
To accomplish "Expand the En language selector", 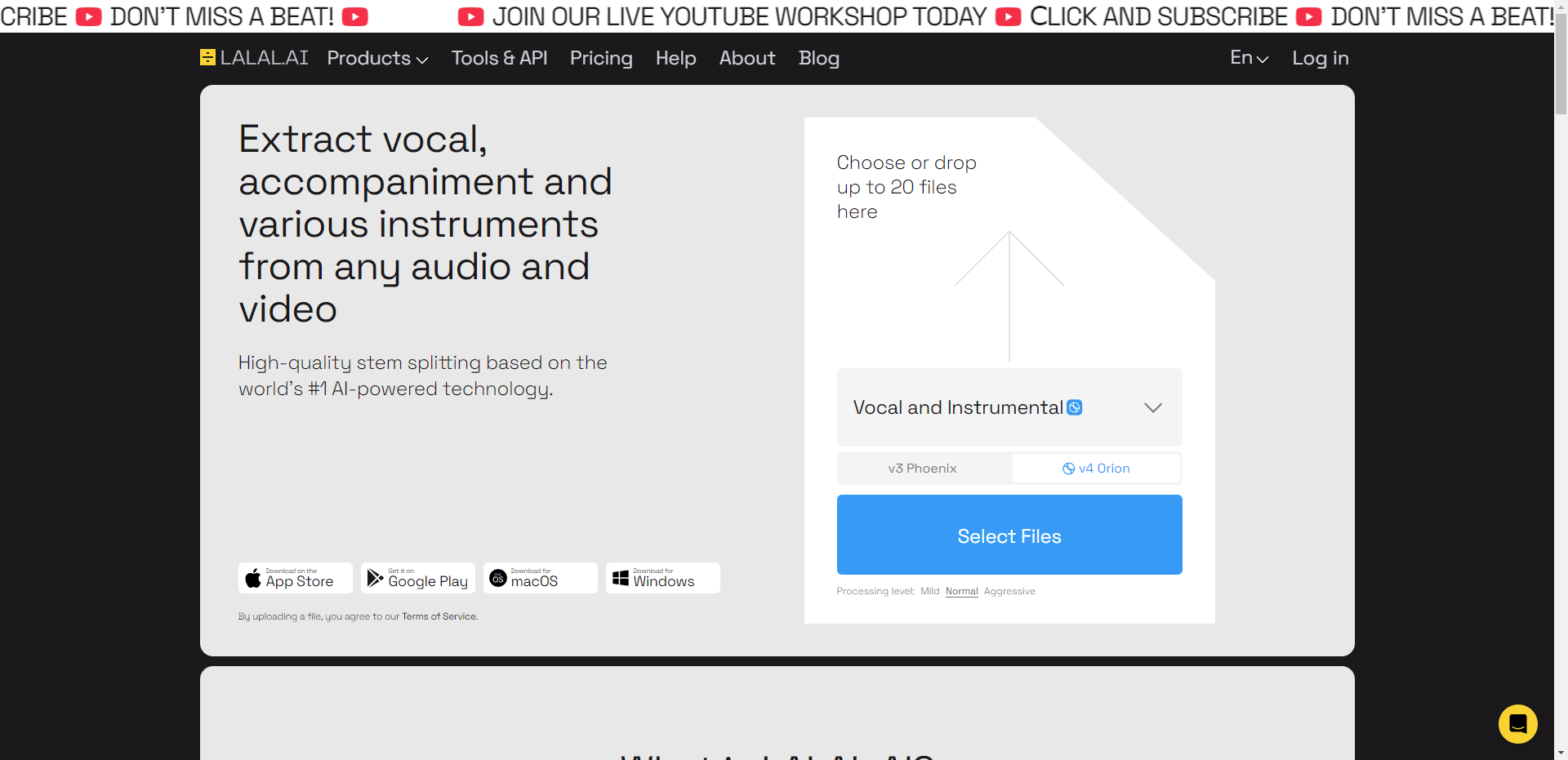I will [1249, 57].
